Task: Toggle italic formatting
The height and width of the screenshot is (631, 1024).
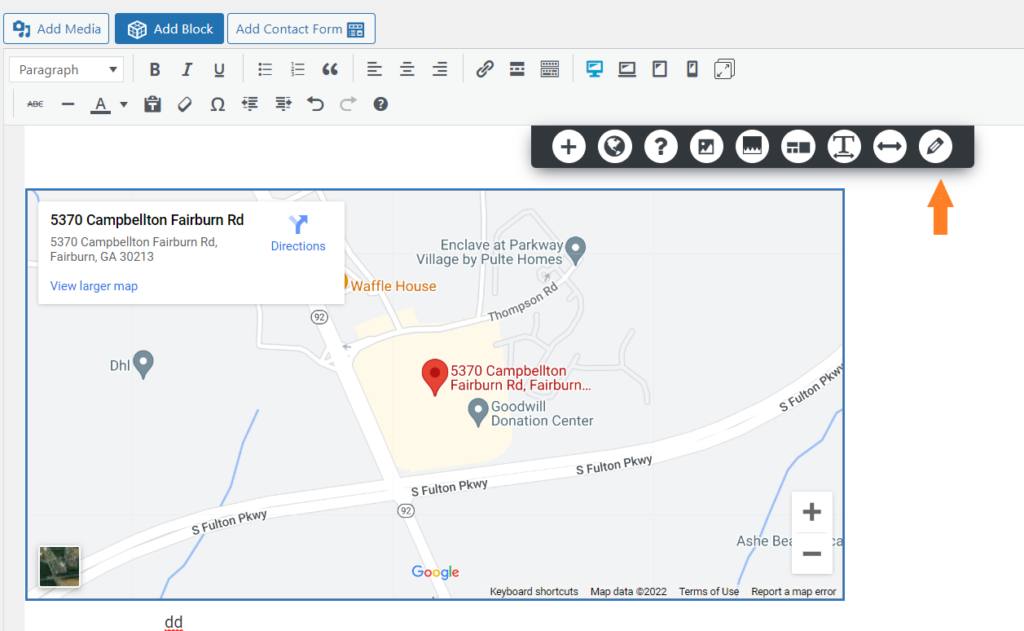Action: [187, 69]
